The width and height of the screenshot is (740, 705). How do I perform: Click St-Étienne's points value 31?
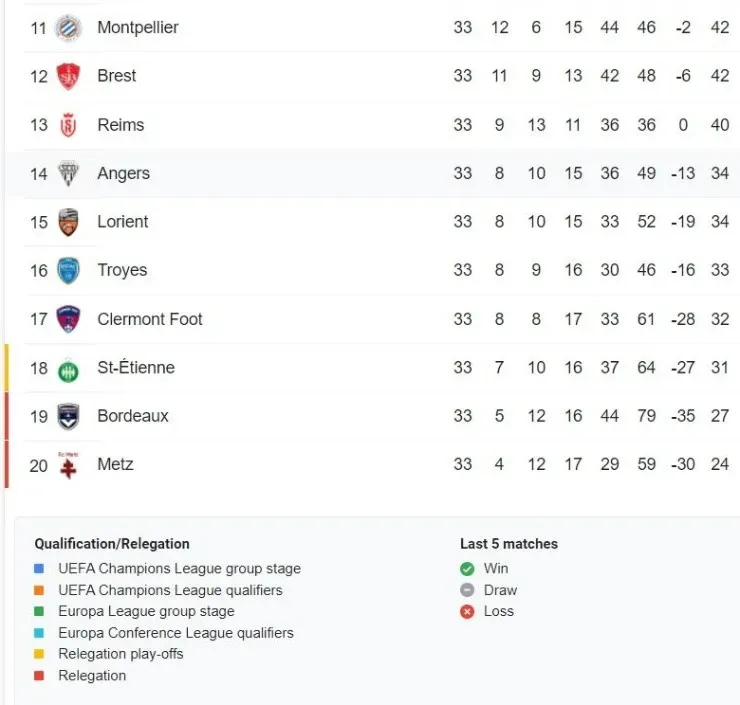point(720,368)
